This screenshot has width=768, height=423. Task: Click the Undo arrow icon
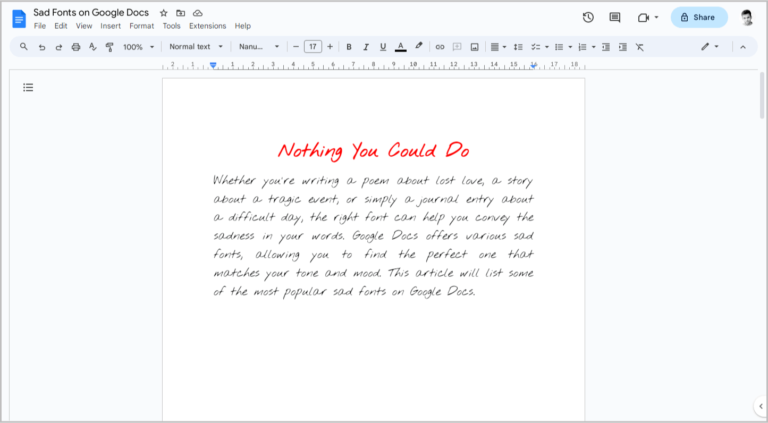pos(42,47)
